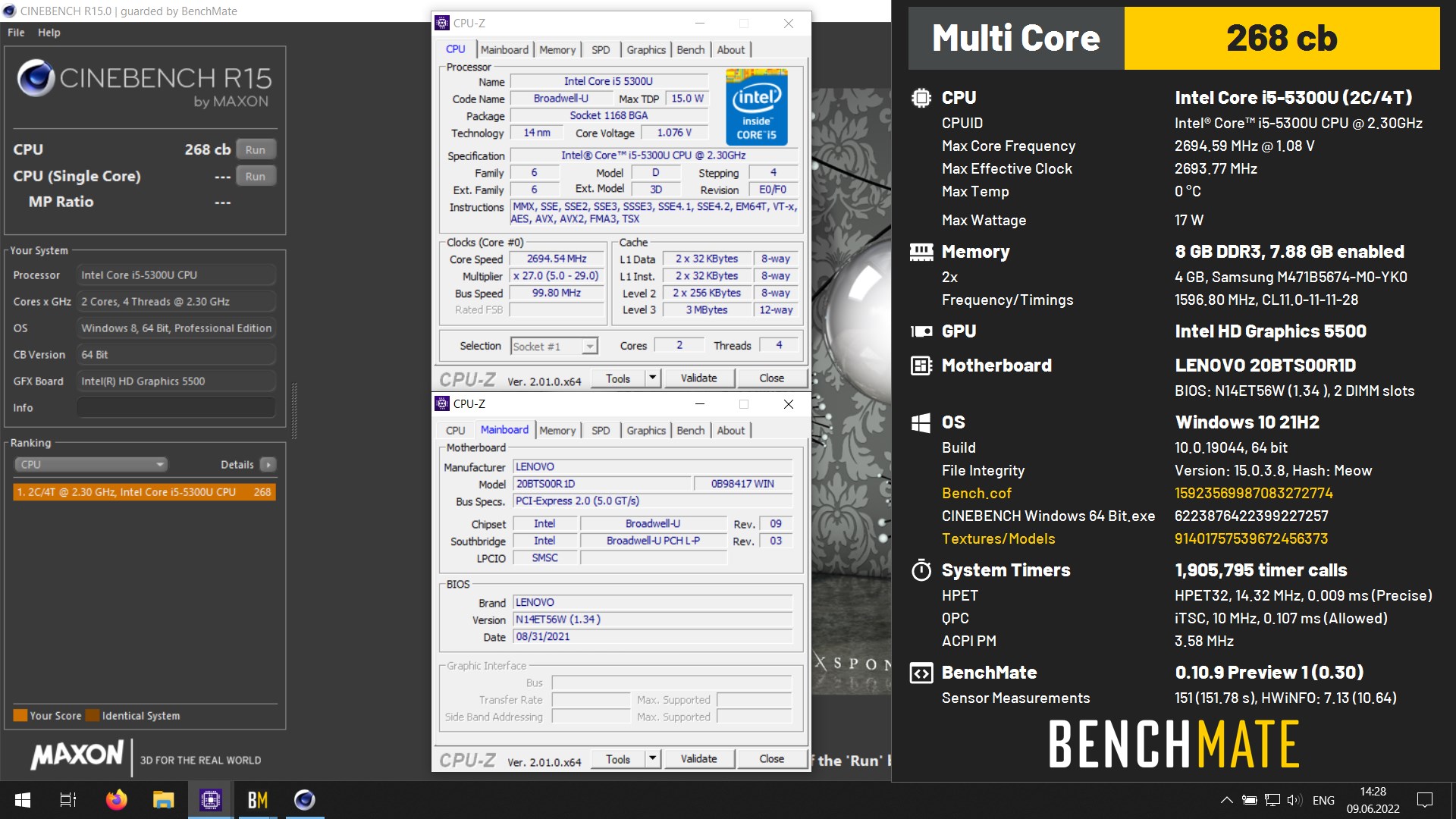Open Graphics tab in lower CPU-Z

tap(646, 430)
